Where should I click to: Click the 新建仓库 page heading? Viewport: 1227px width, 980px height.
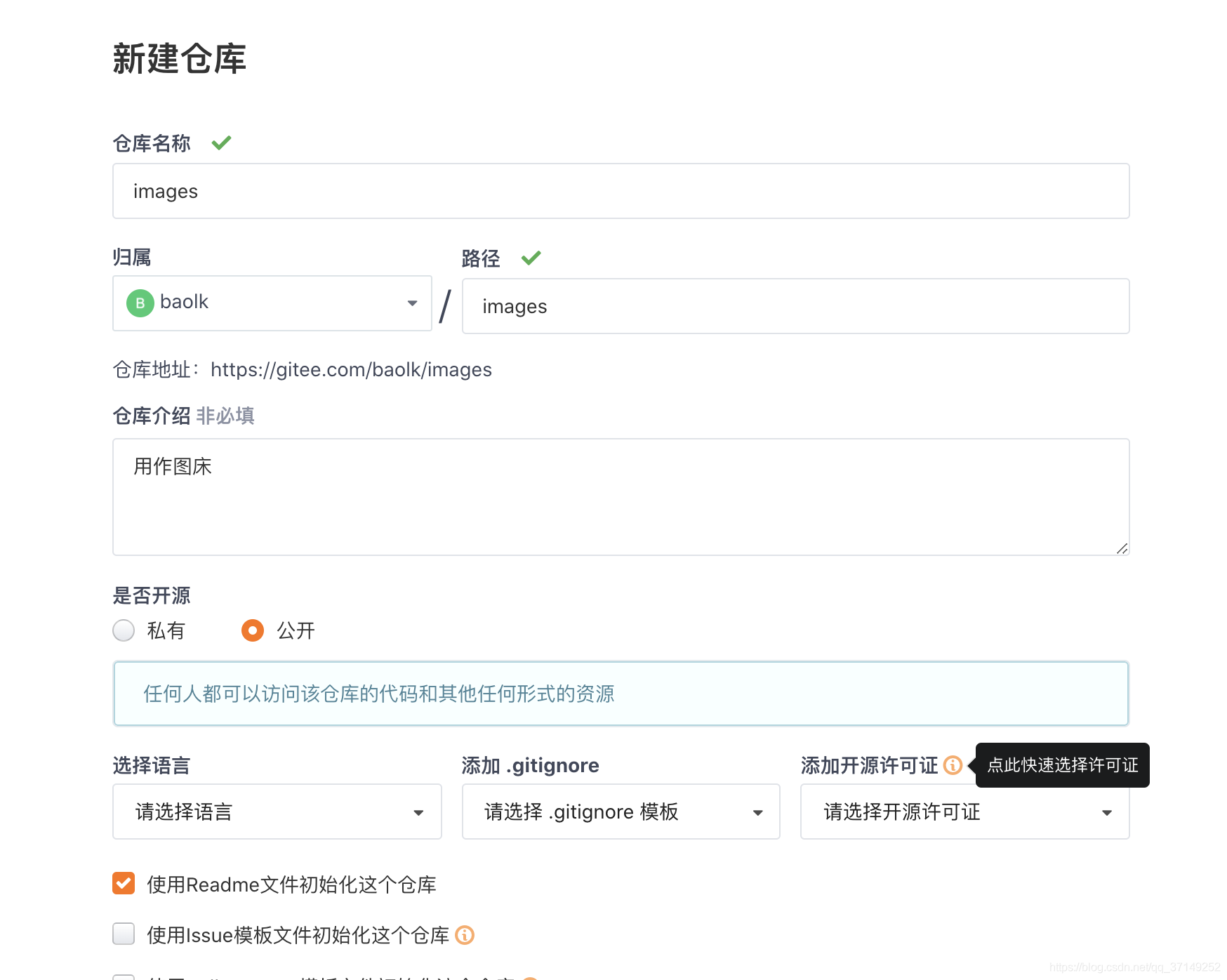180,58
